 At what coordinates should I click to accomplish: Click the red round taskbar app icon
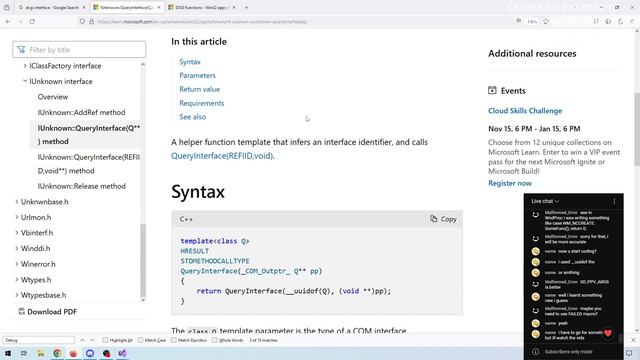[73, 353]
